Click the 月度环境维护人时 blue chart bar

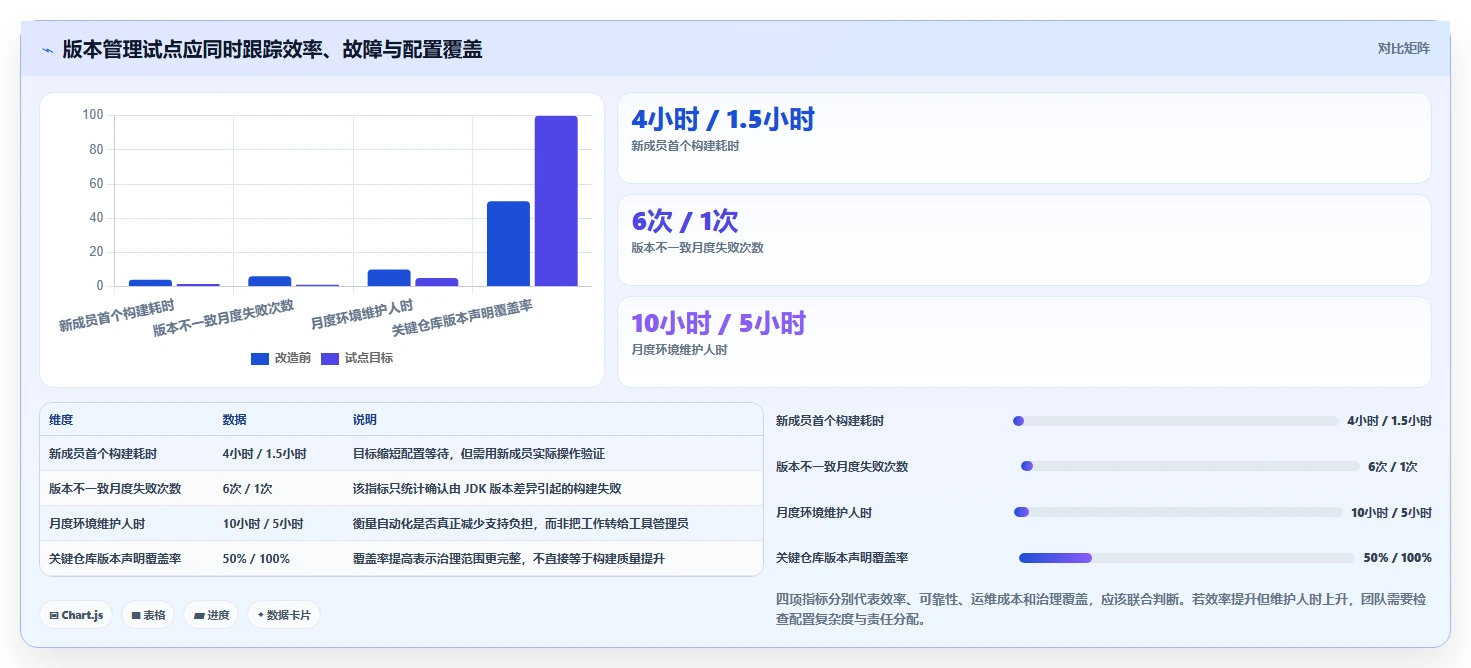pyautogui.click(x=389, y=278)
